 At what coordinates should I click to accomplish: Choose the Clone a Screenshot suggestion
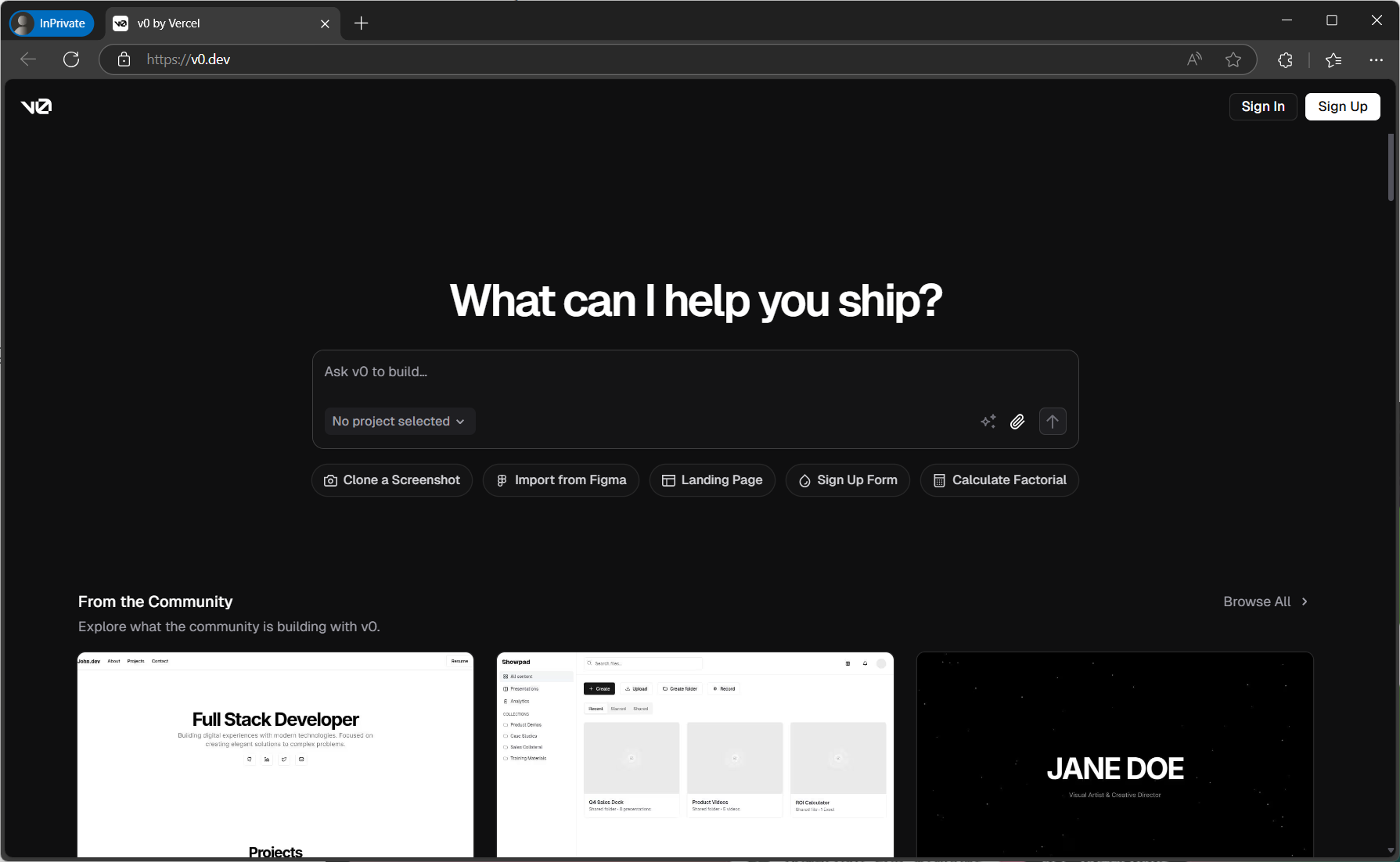click(392, 480)
